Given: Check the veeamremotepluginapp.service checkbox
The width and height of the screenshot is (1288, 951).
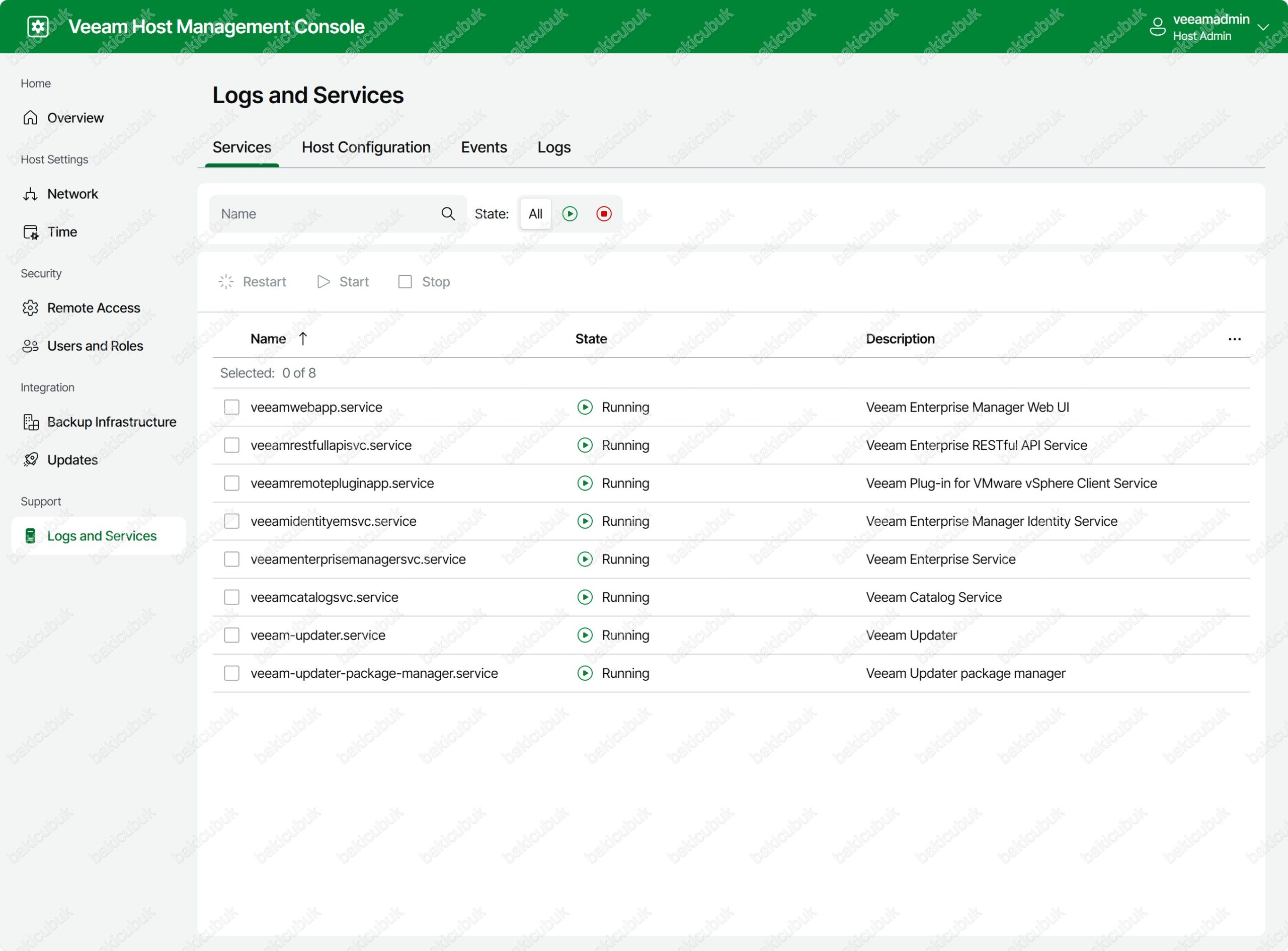Looking at the screenshot, I should [231, 483].
